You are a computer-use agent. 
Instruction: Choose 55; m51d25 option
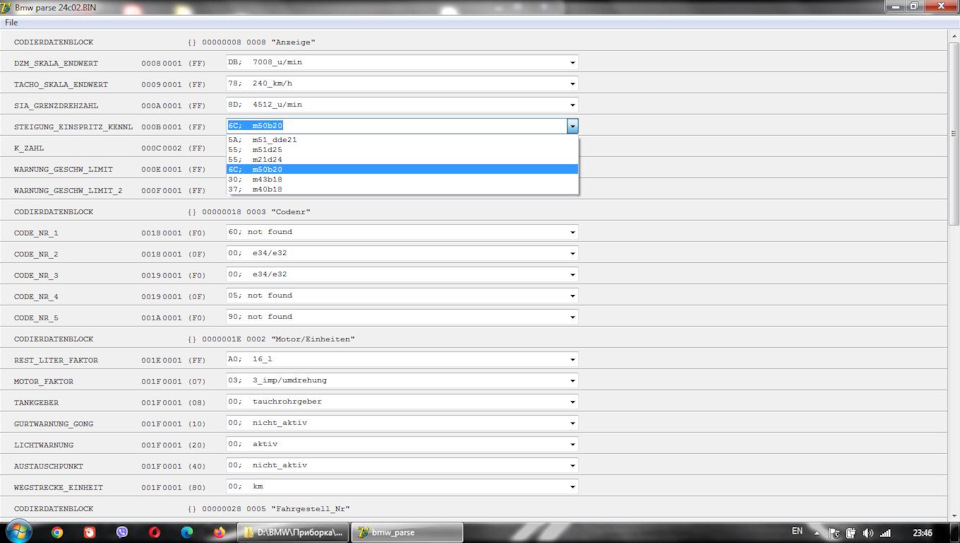pyautogui.click(x=402, y=149)
